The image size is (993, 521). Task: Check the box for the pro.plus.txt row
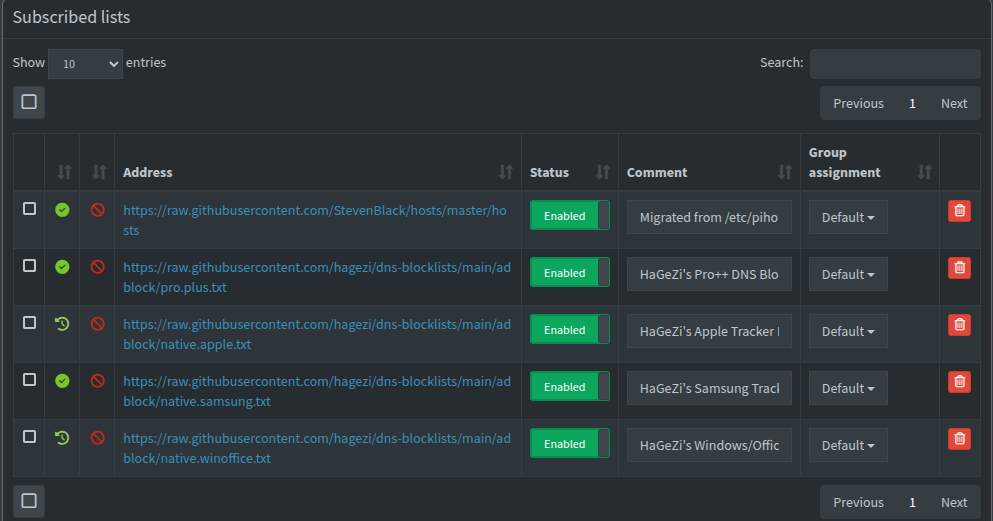point(29,266)
